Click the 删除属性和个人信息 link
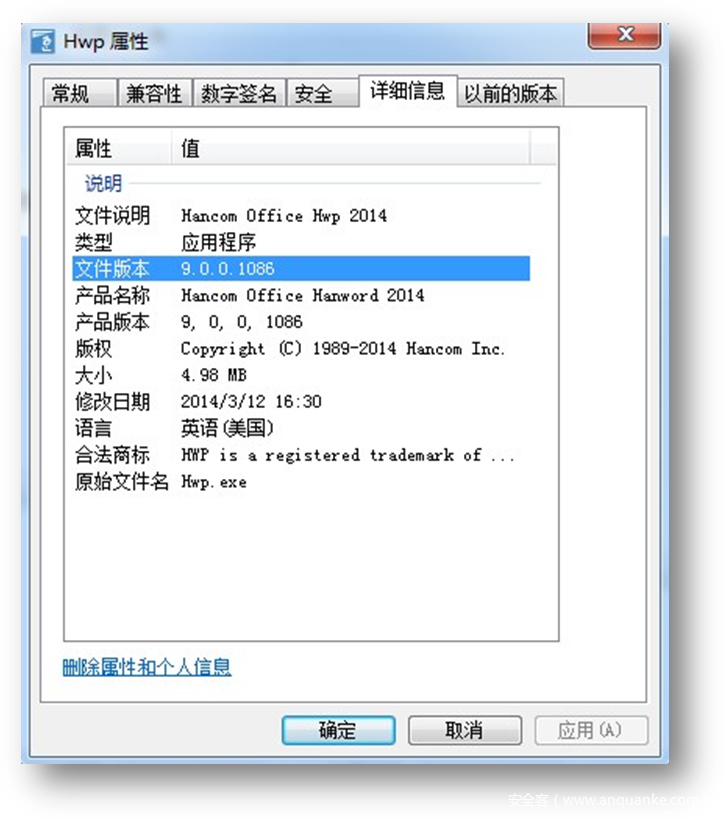The image size is (724, 819). click(x=147, y=667)
